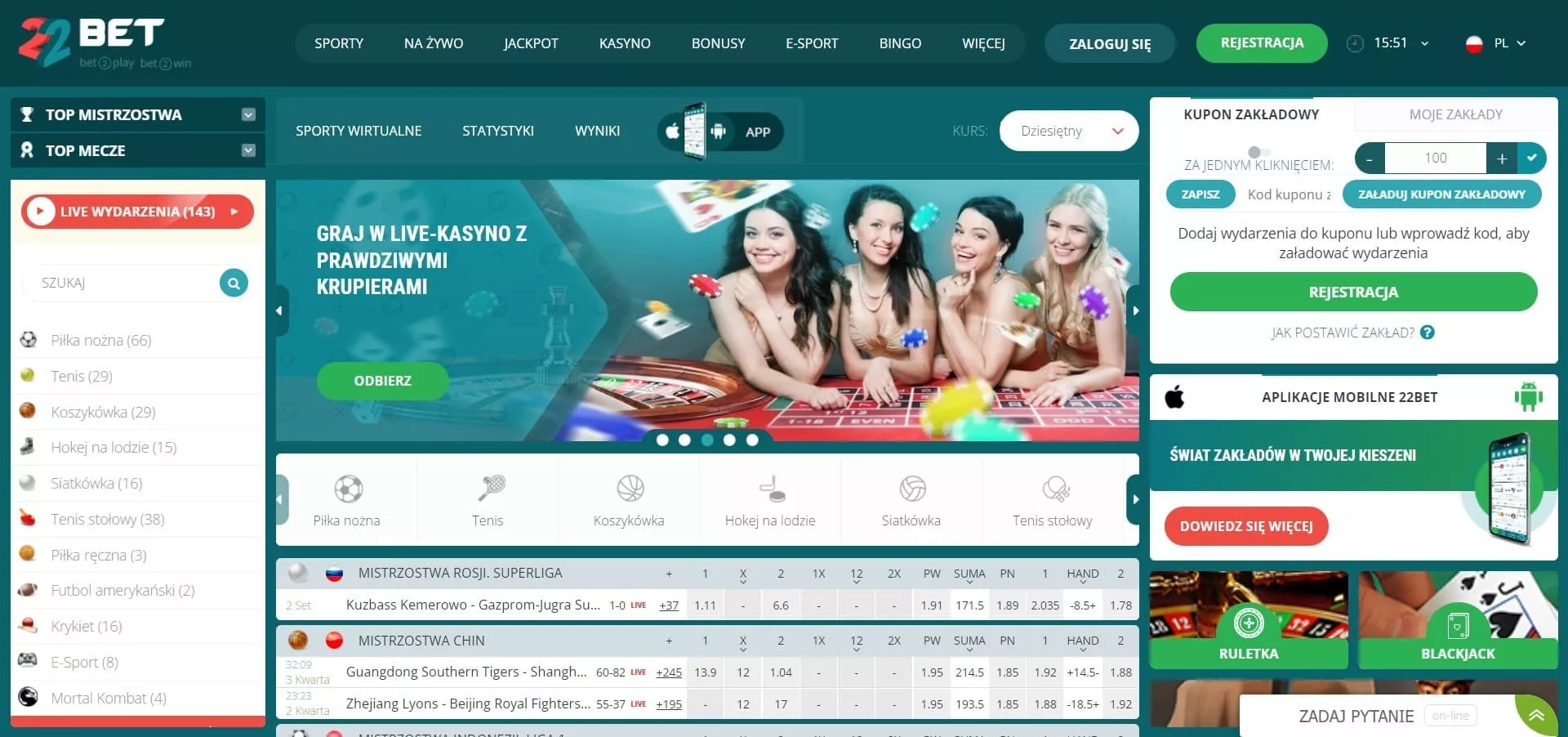
Task: Toggle the Za jednym kliknięciem switch
Action: pos(1258,152)
